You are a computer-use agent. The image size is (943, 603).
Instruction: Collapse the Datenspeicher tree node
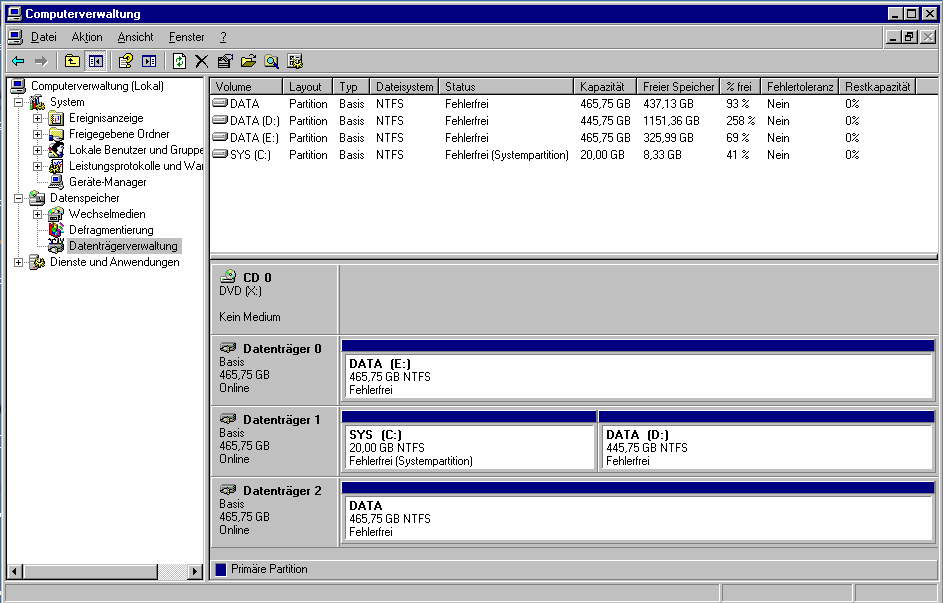pos(18,198)
